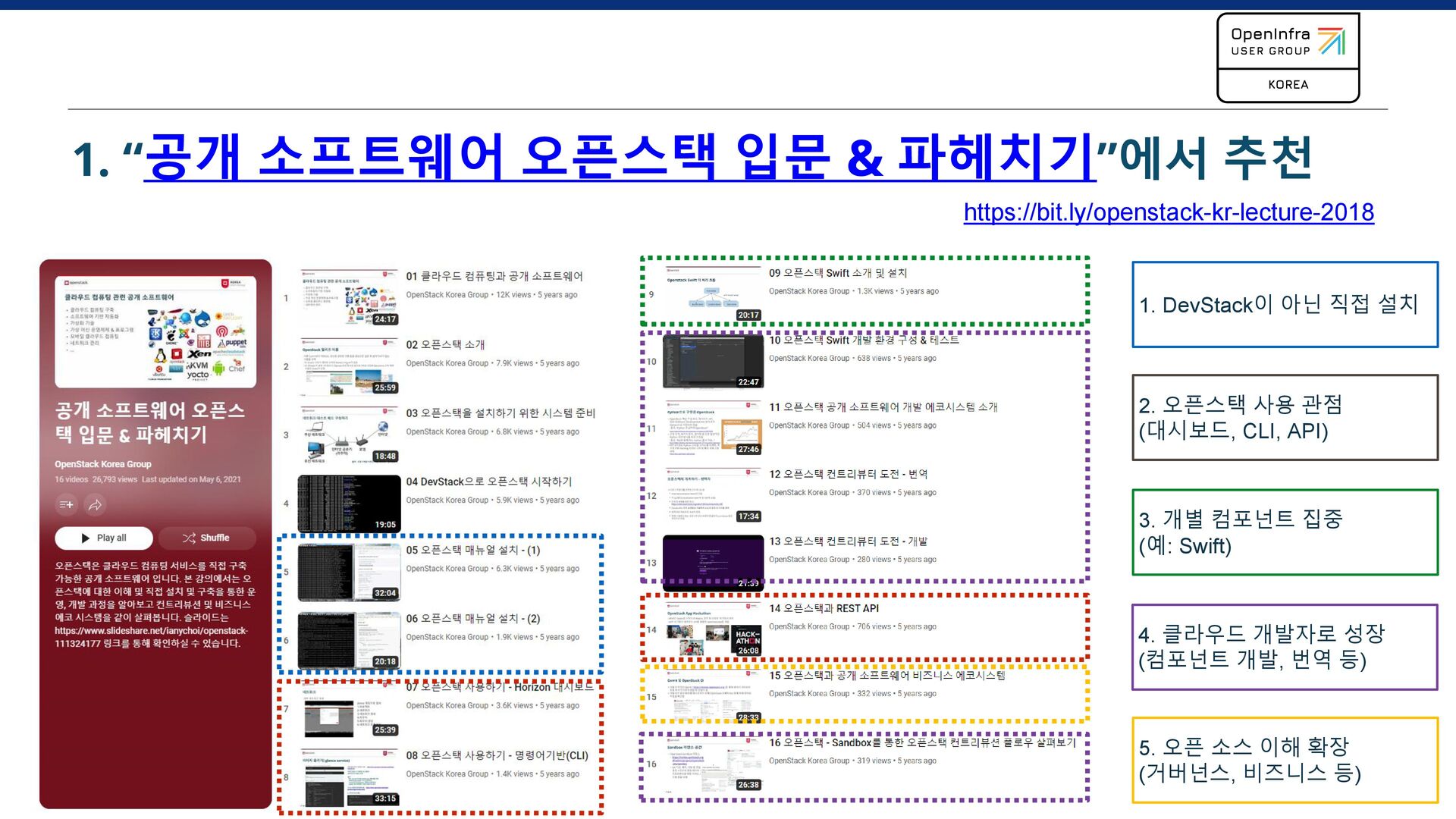The width and height of the screenshot is (1456, 819).
Task: Open video thumbnail 11 with duration 27:46
Action: 713,428
